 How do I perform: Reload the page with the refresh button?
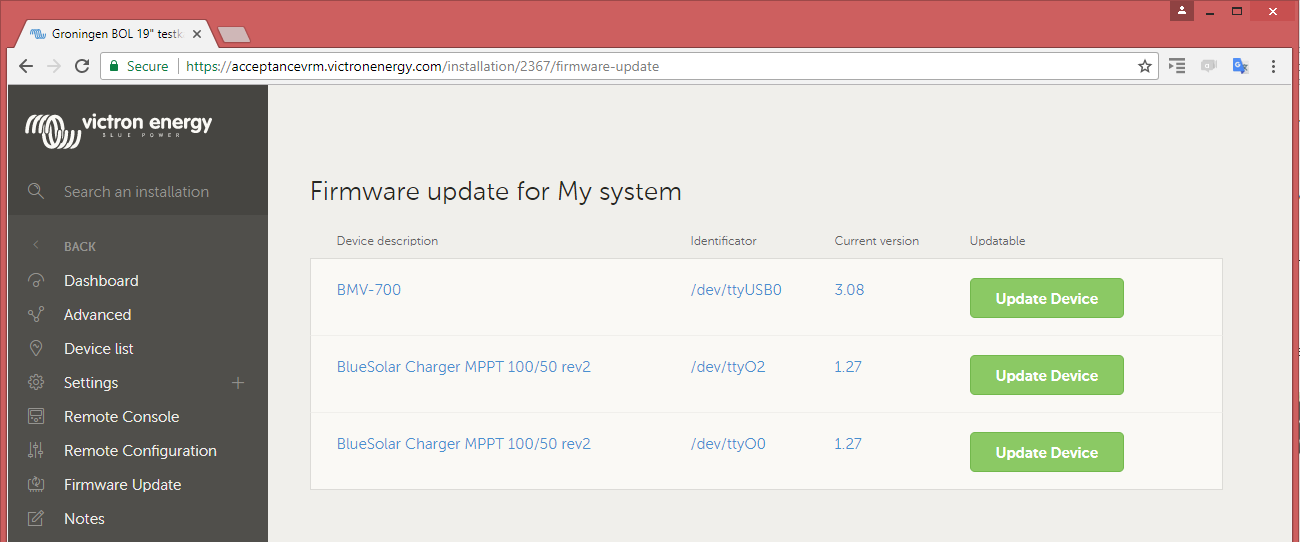pos(82,66)
